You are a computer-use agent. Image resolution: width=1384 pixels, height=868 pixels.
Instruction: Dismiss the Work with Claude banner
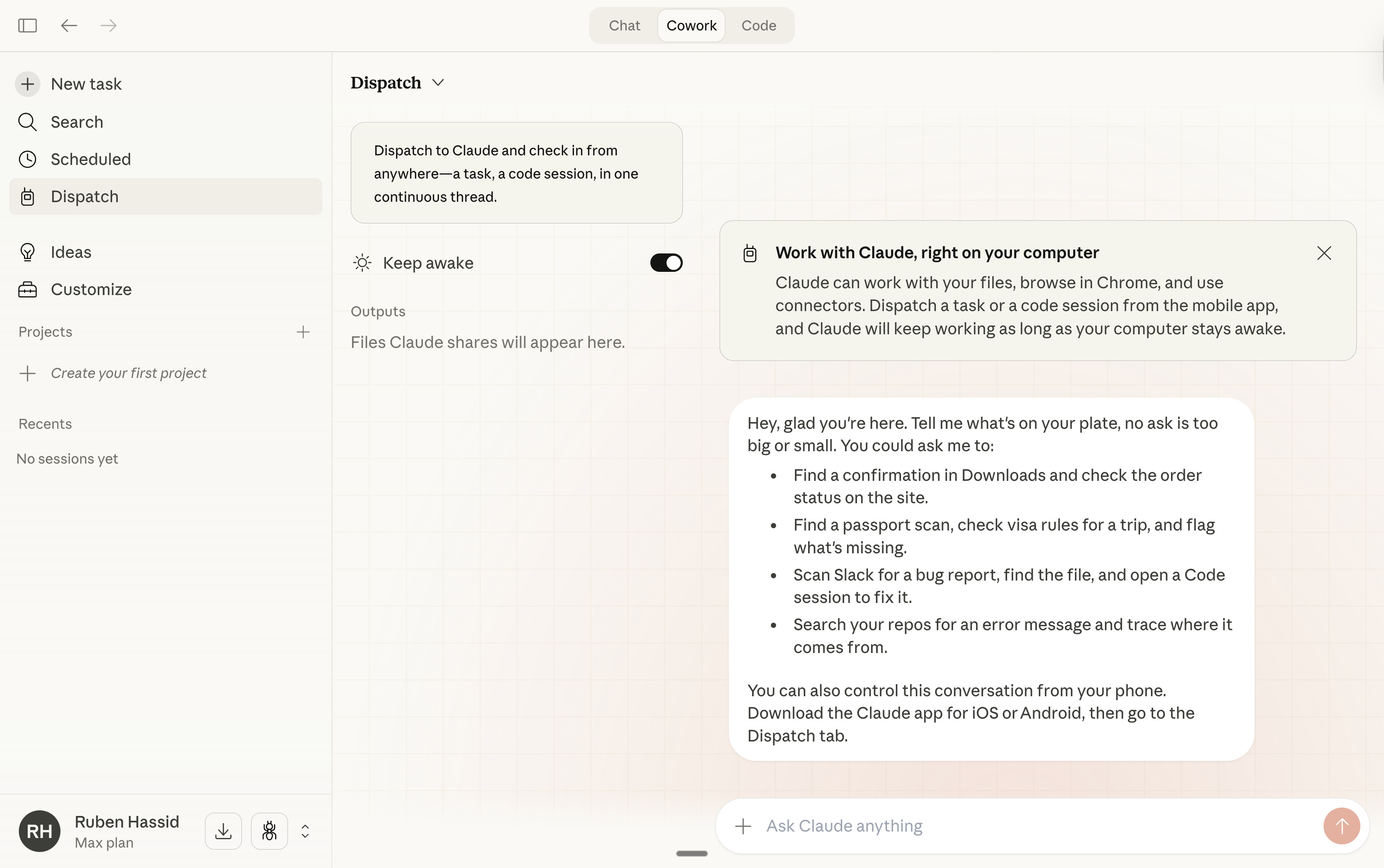coord(1324,253)
